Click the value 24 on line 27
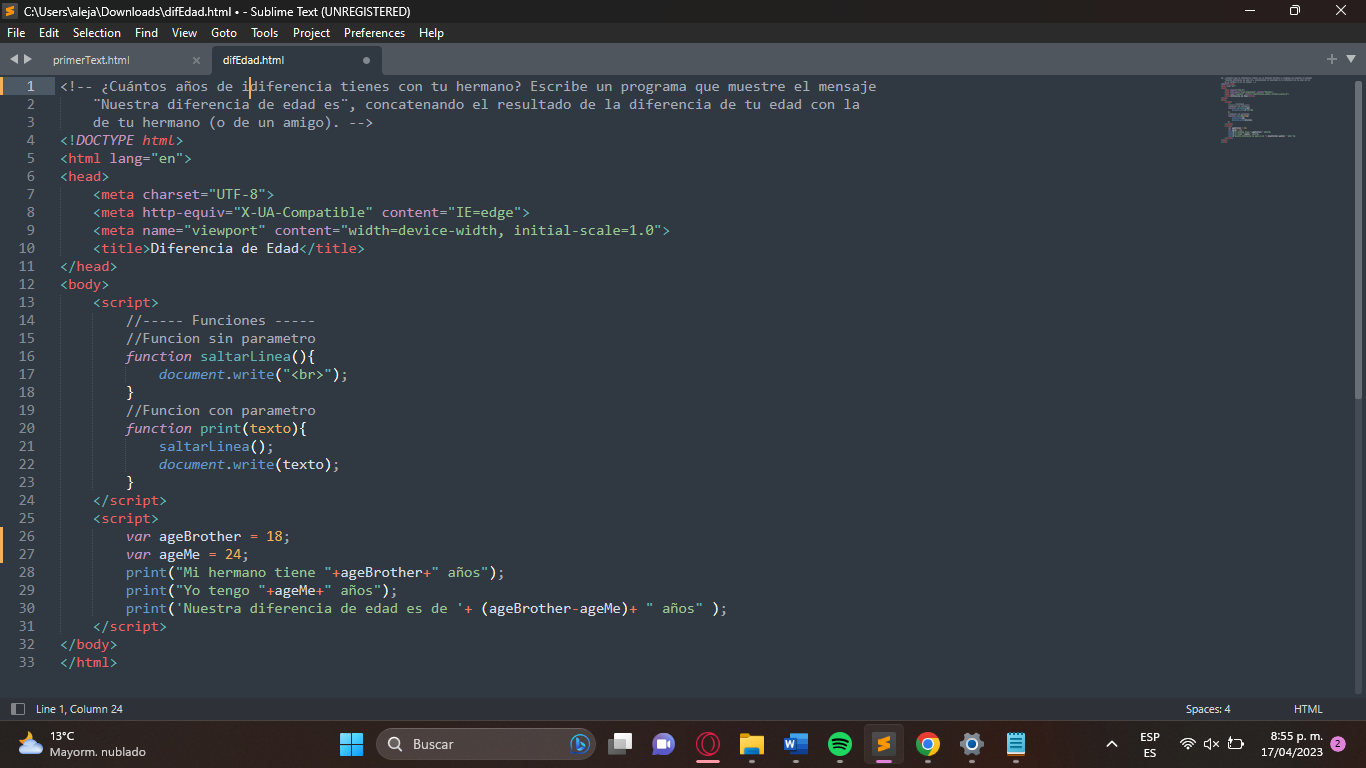1366x768 pixels. coord(233,554)
